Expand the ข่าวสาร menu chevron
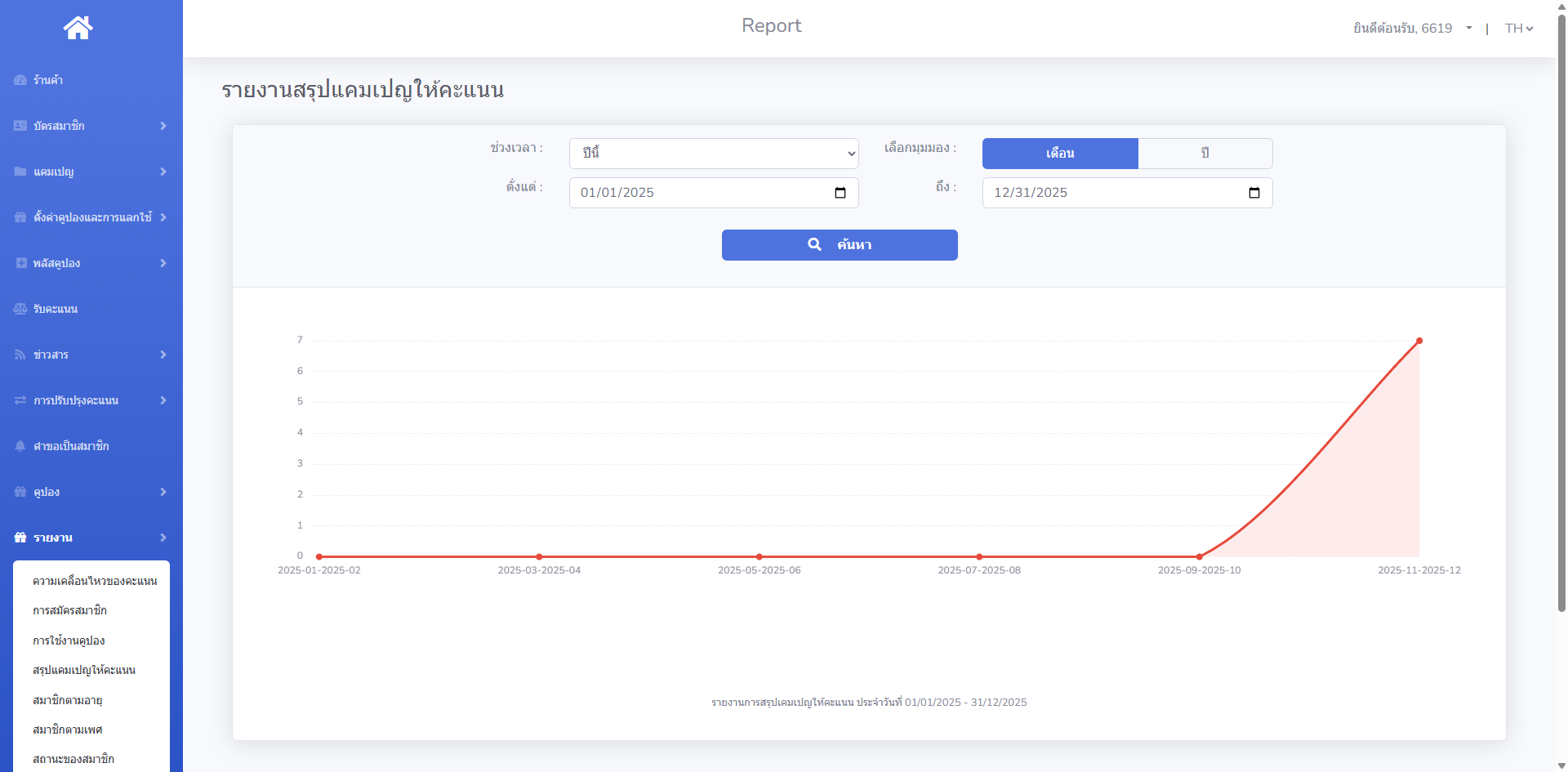The image size is (1568, 772). [x=163, y=355]
